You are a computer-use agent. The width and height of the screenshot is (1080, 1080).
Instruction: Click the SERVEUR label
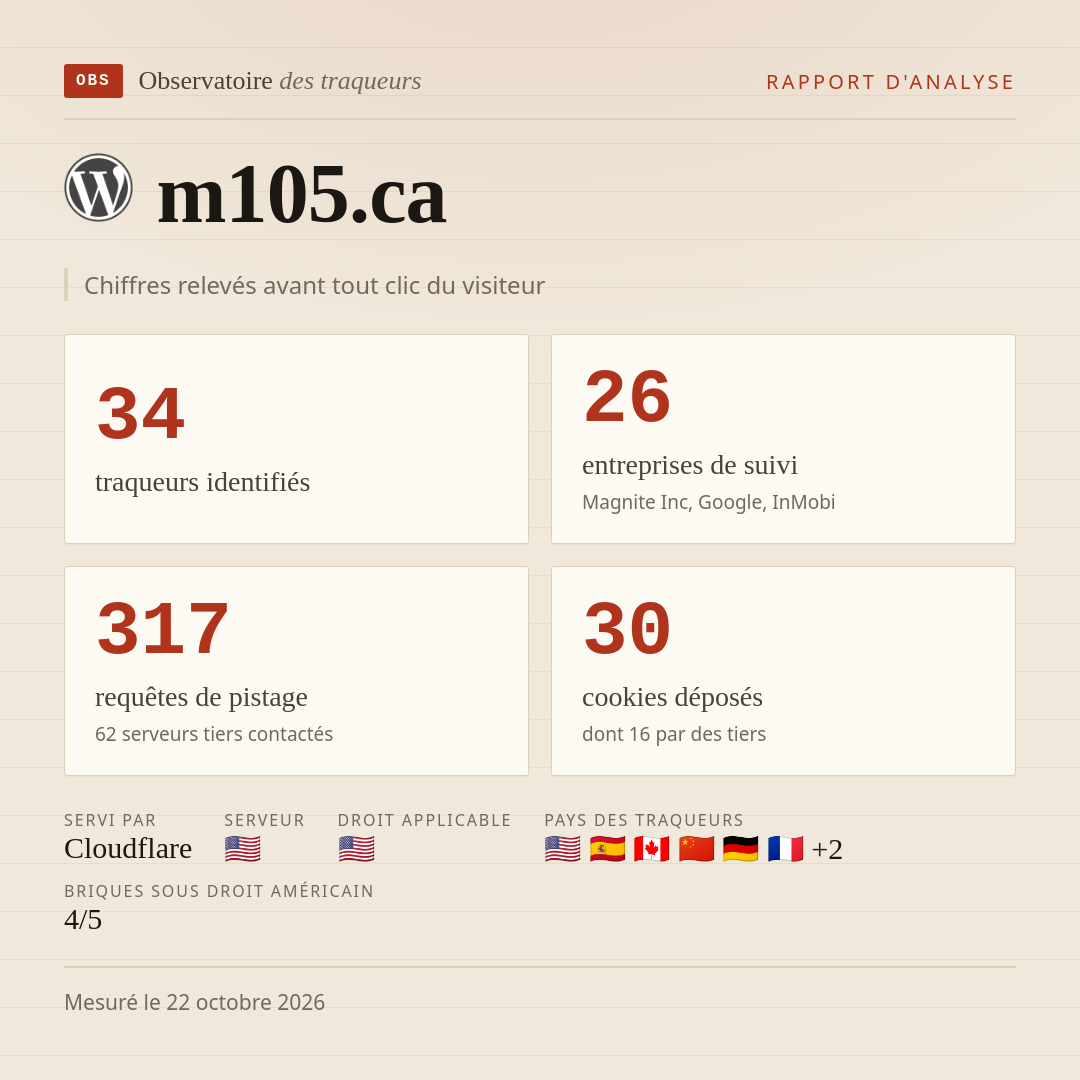[x=264, y=820]
